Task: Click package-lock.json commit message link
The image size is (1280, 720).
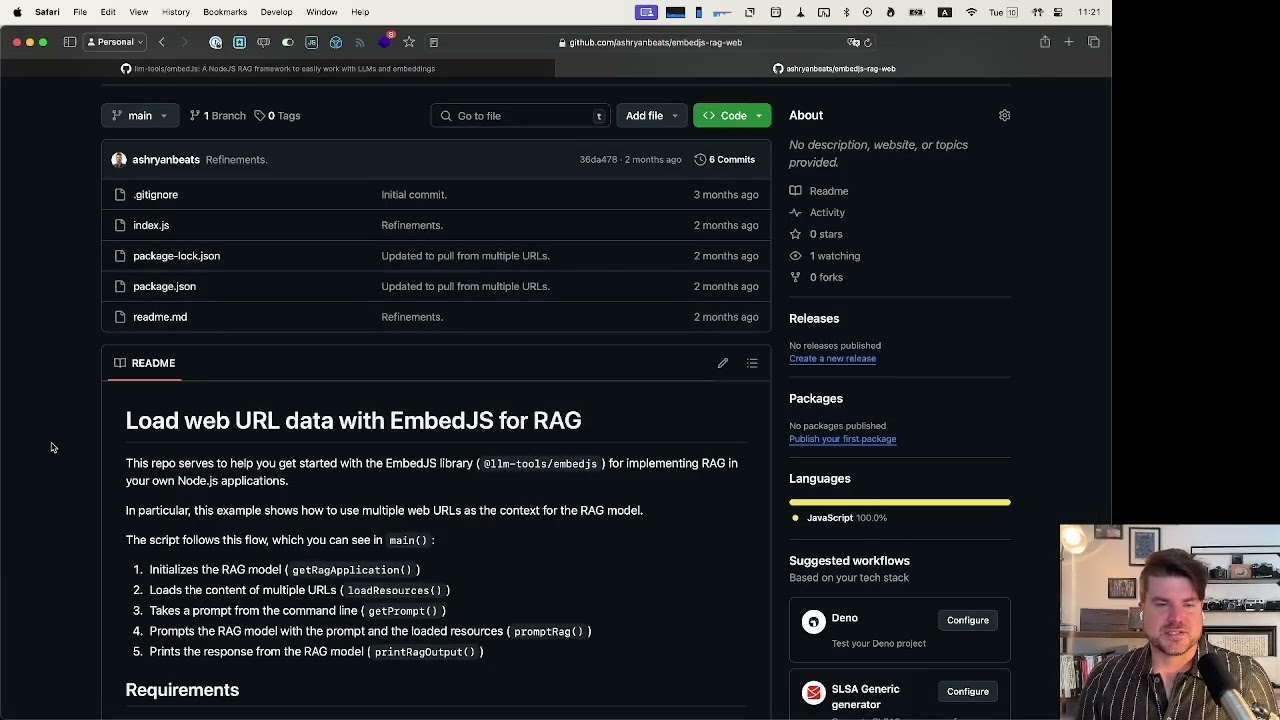Action: 465,256
